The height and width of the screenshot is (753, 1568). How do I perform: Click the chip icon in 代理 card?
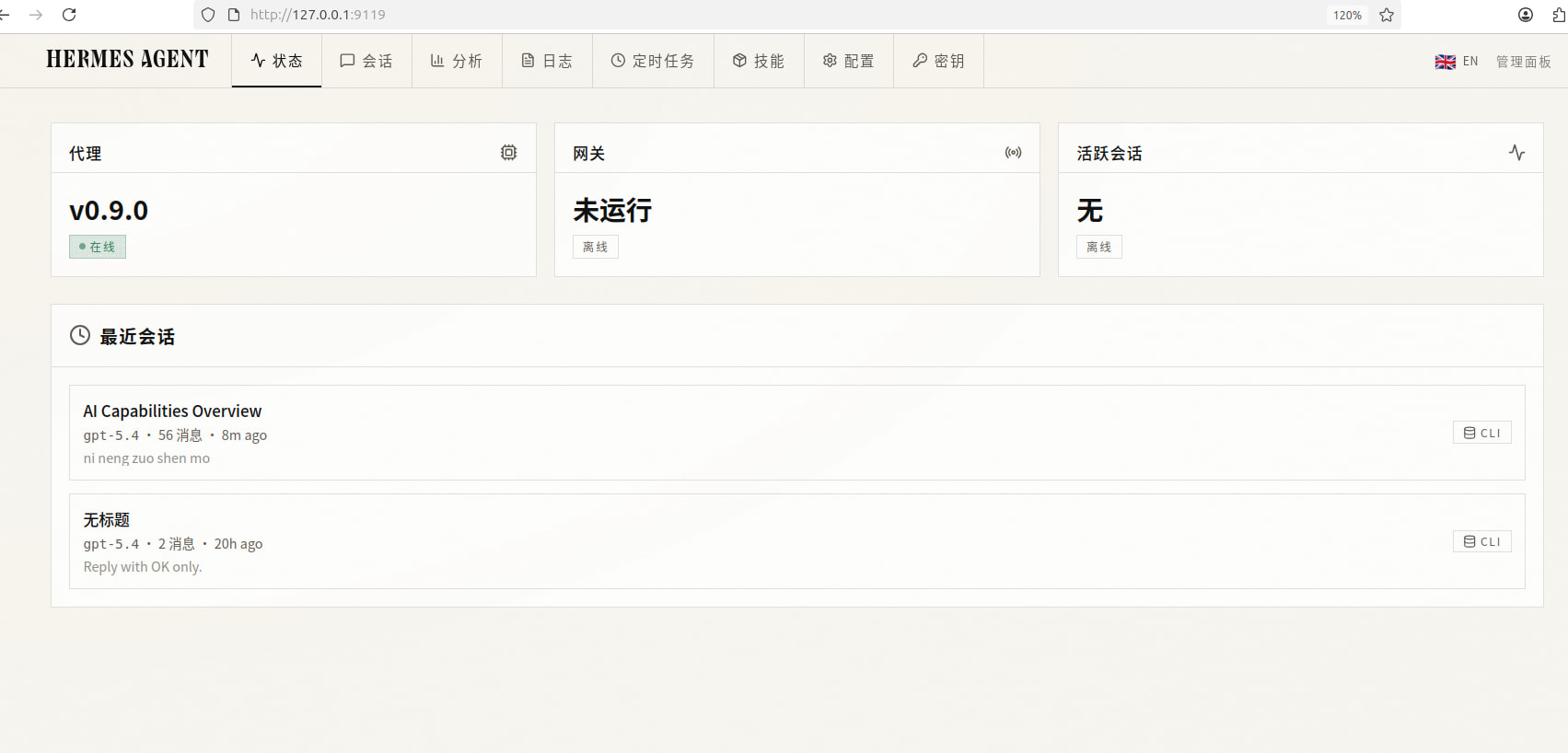(508, 153)
